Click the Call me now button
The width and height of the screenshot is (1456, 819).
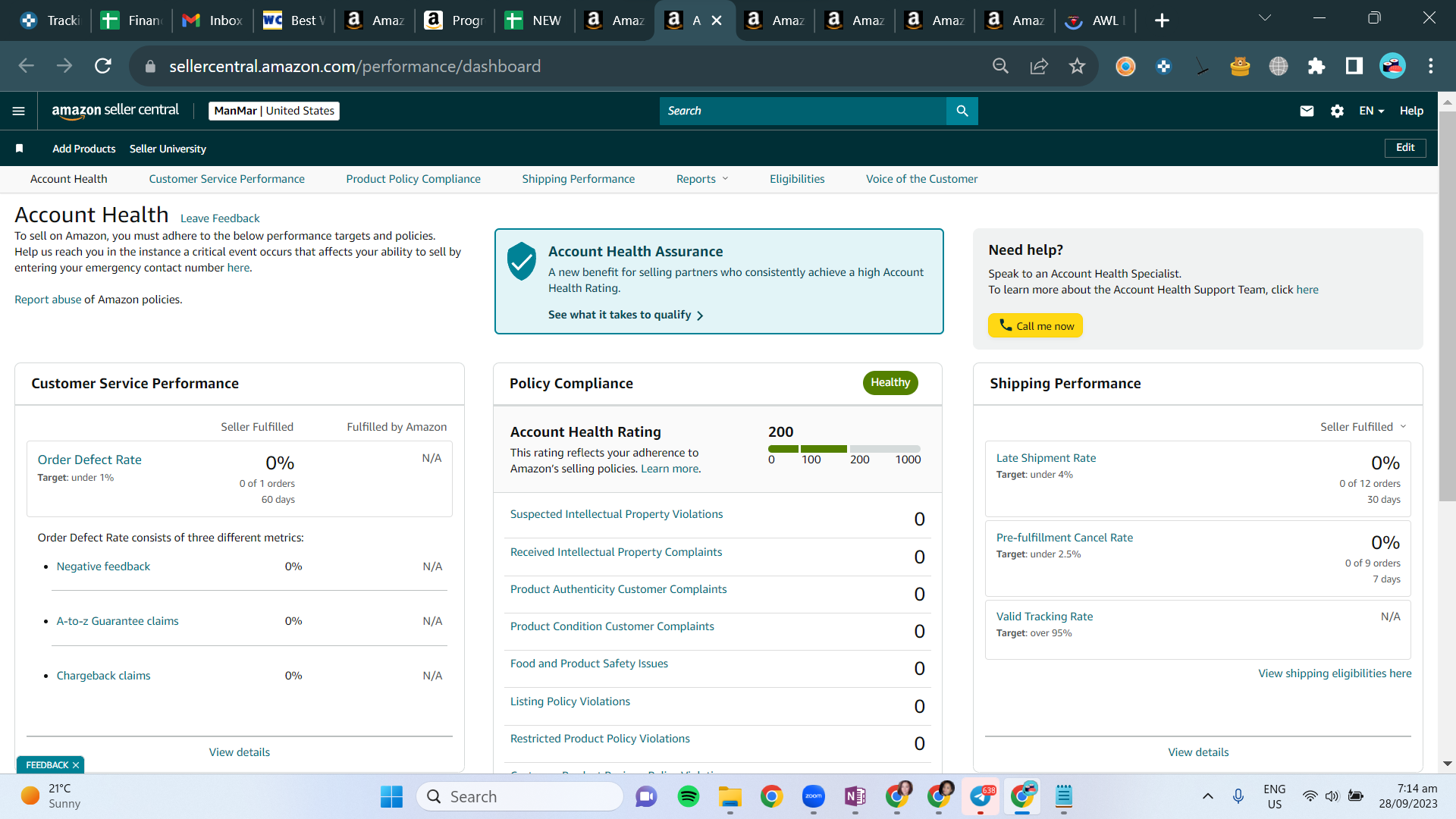(1035, 325)
